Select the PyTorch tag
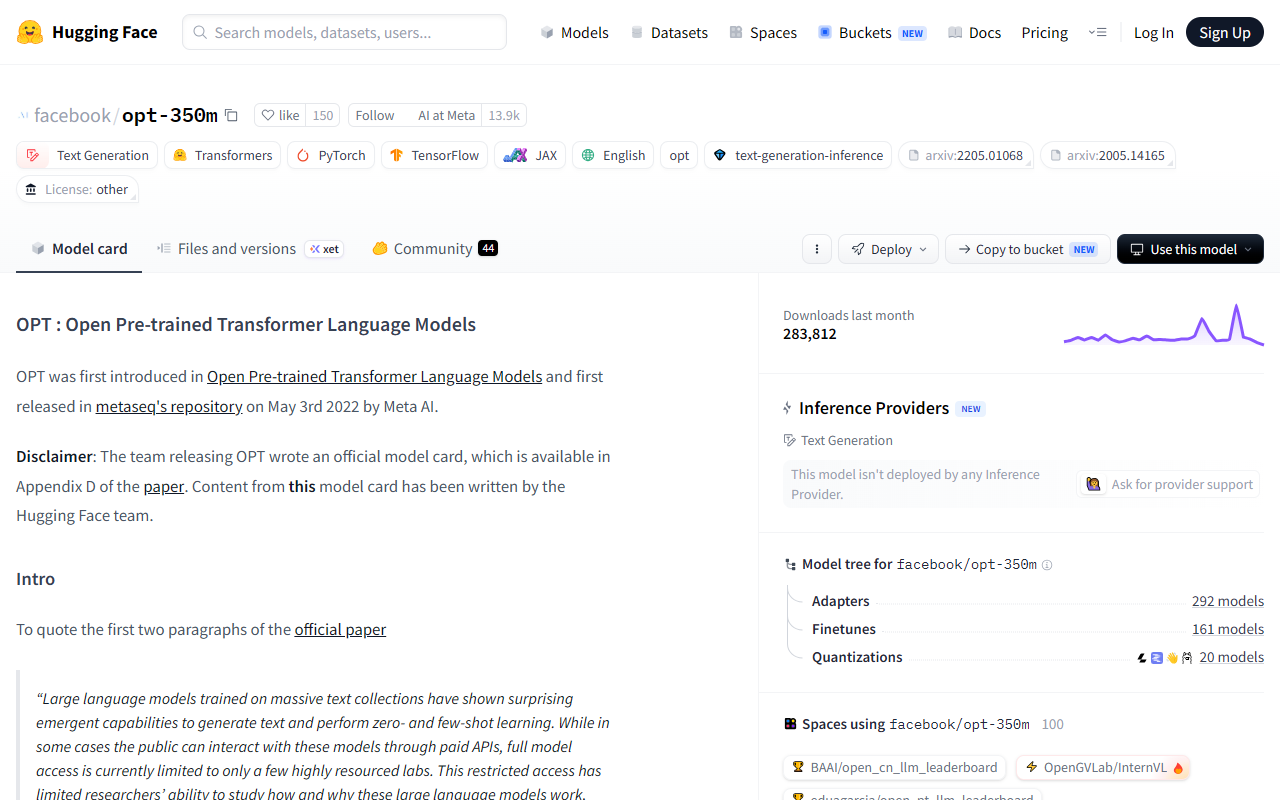1280x800 pixels. point(331,155)
